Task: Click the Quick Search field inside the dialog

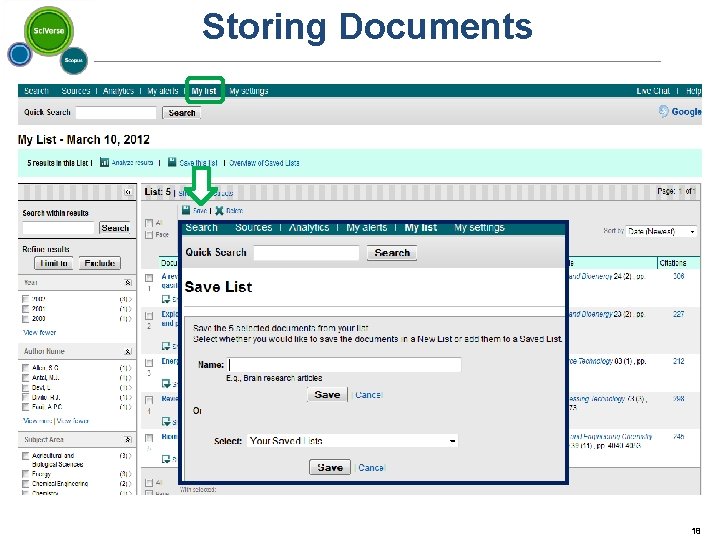Action: (x=306, y=253)
